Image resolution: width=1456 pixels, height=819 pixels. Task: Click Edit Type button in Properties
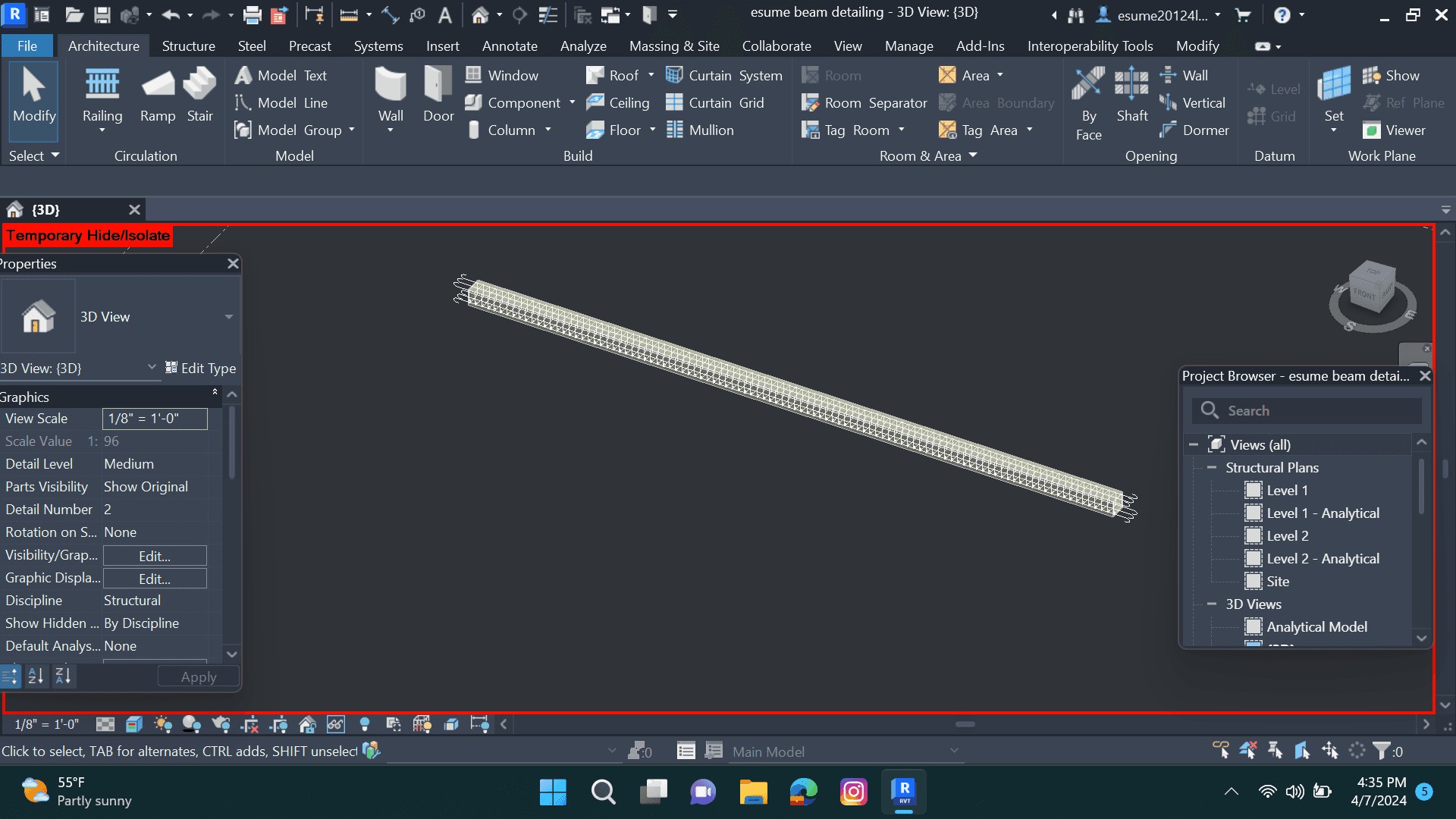pyautogui.click(x=201, y=368)
